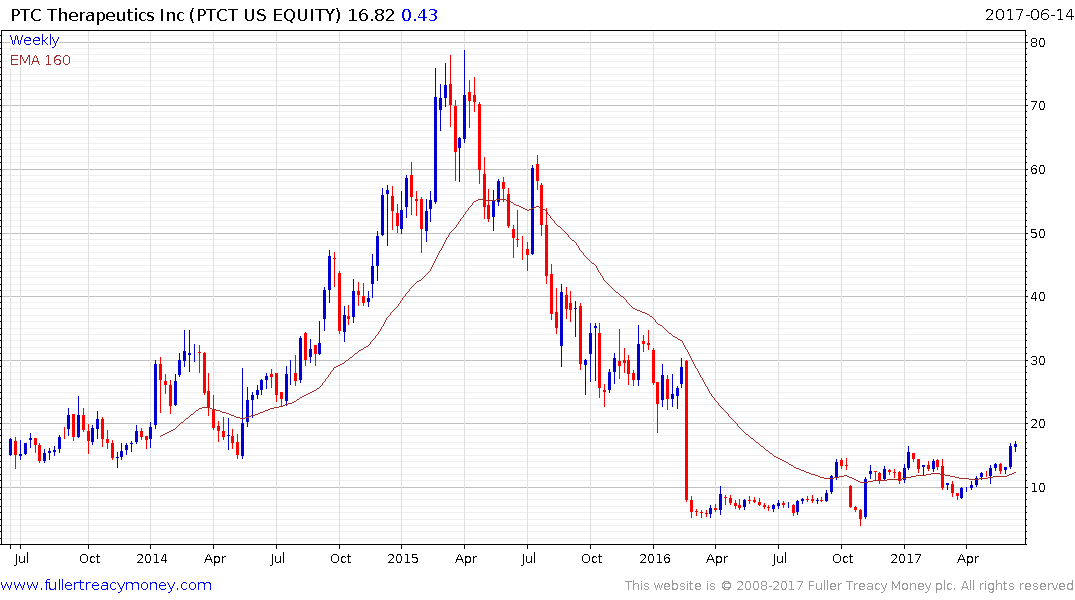This screenshot has height=600, width=1075.
Task: Click the 70 price axis label
Action: [x=1038, y=106]
